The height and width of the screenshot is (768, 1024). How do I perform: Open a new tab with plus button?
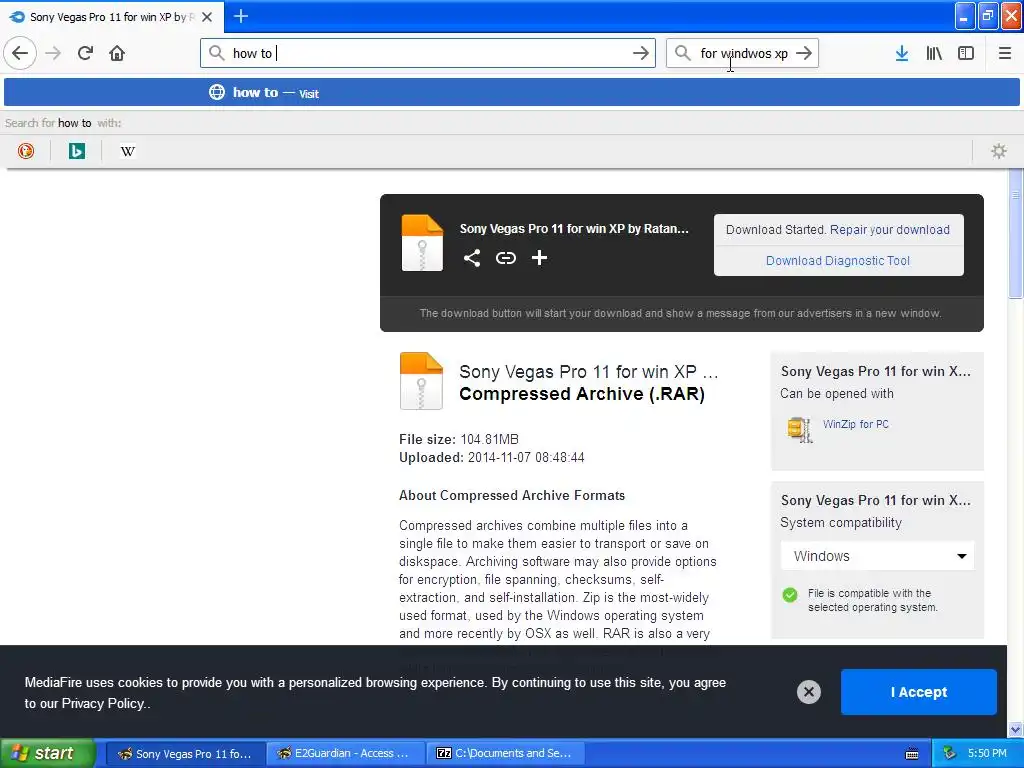point(240,16)
